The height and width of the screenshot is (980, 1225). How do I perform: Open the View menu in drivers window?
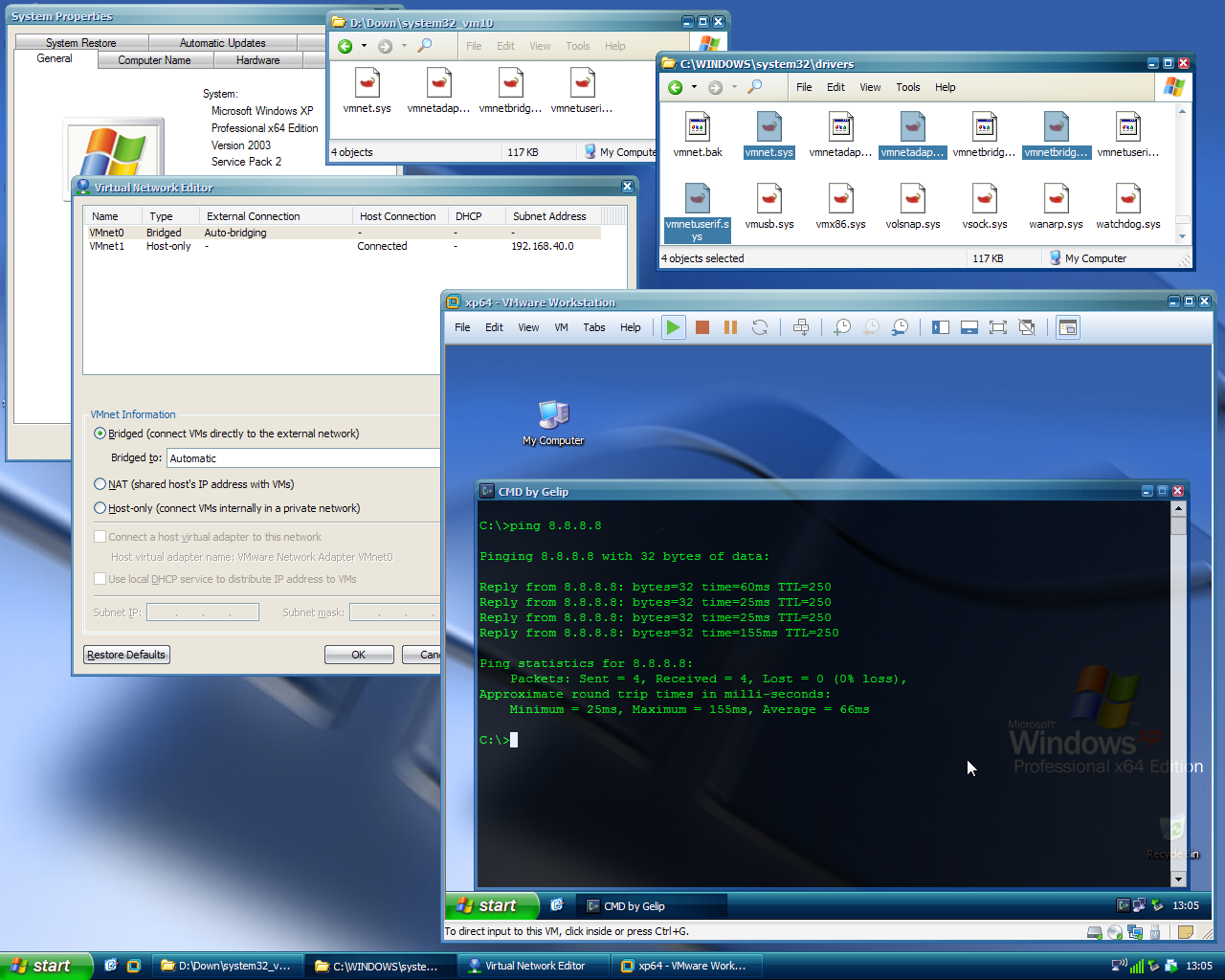(x=870, y=87)
